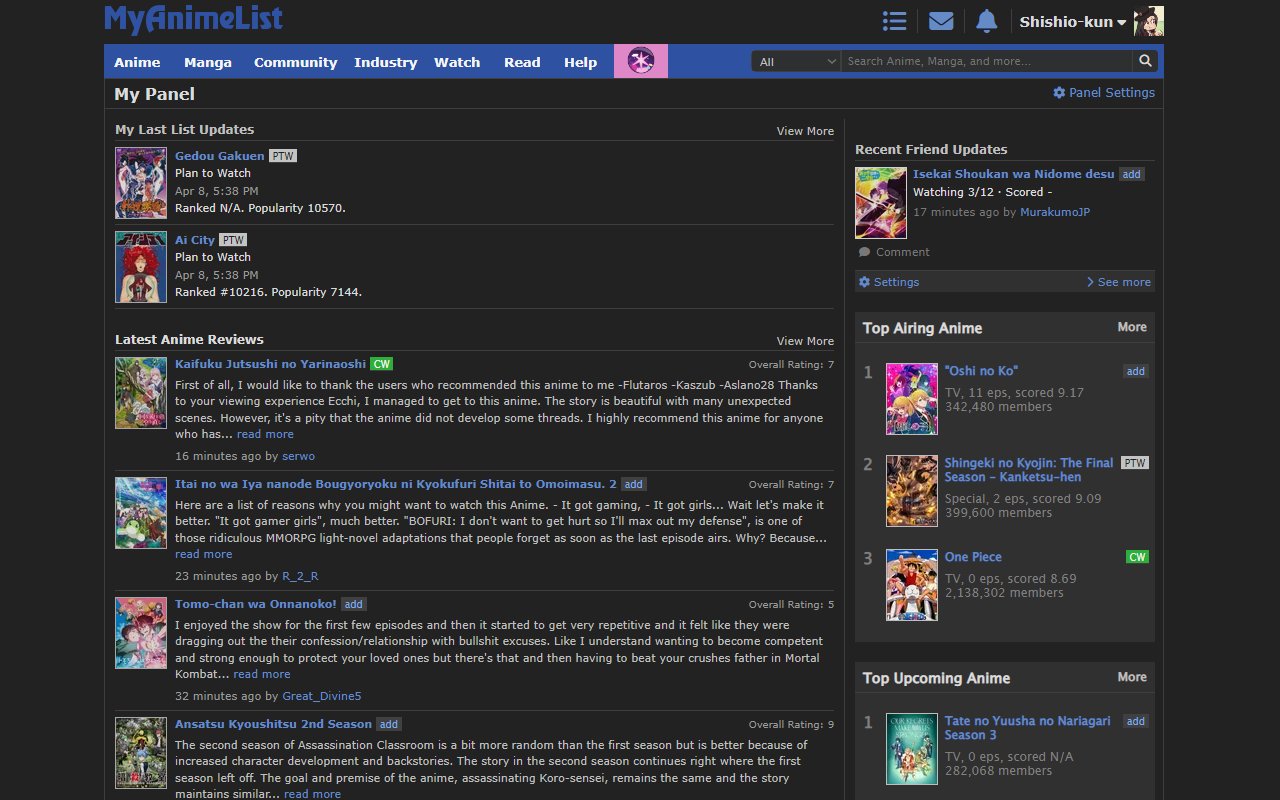Click the MyAnimeList logo
Image resolution: width=1280 pixels, height=800 pixels.
pos(193,19)
